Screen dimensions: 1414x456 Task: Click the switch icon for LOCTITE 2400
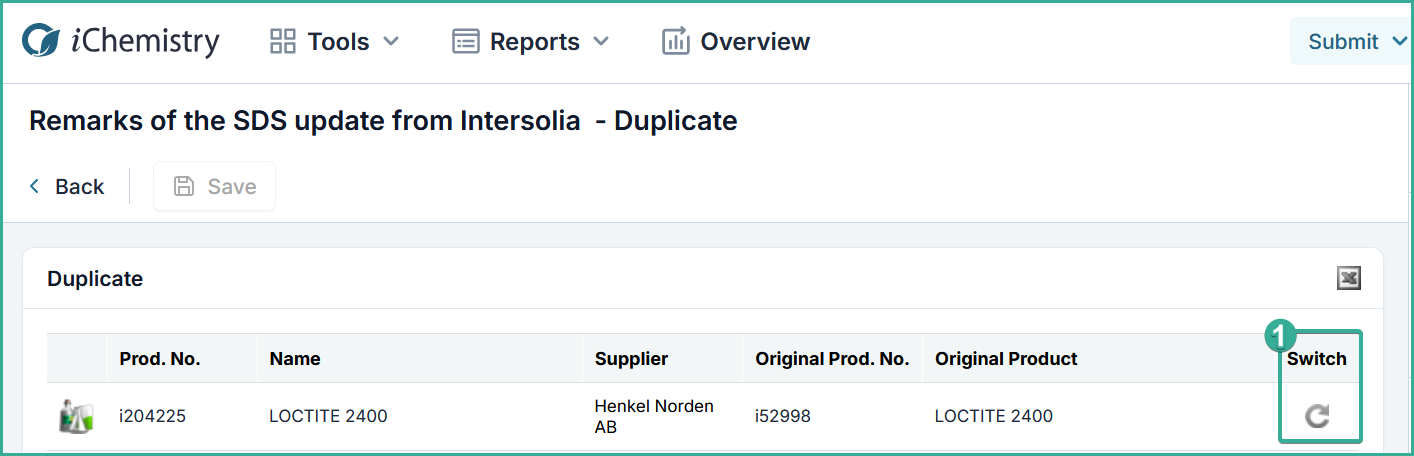click(x=1318, y=416)
